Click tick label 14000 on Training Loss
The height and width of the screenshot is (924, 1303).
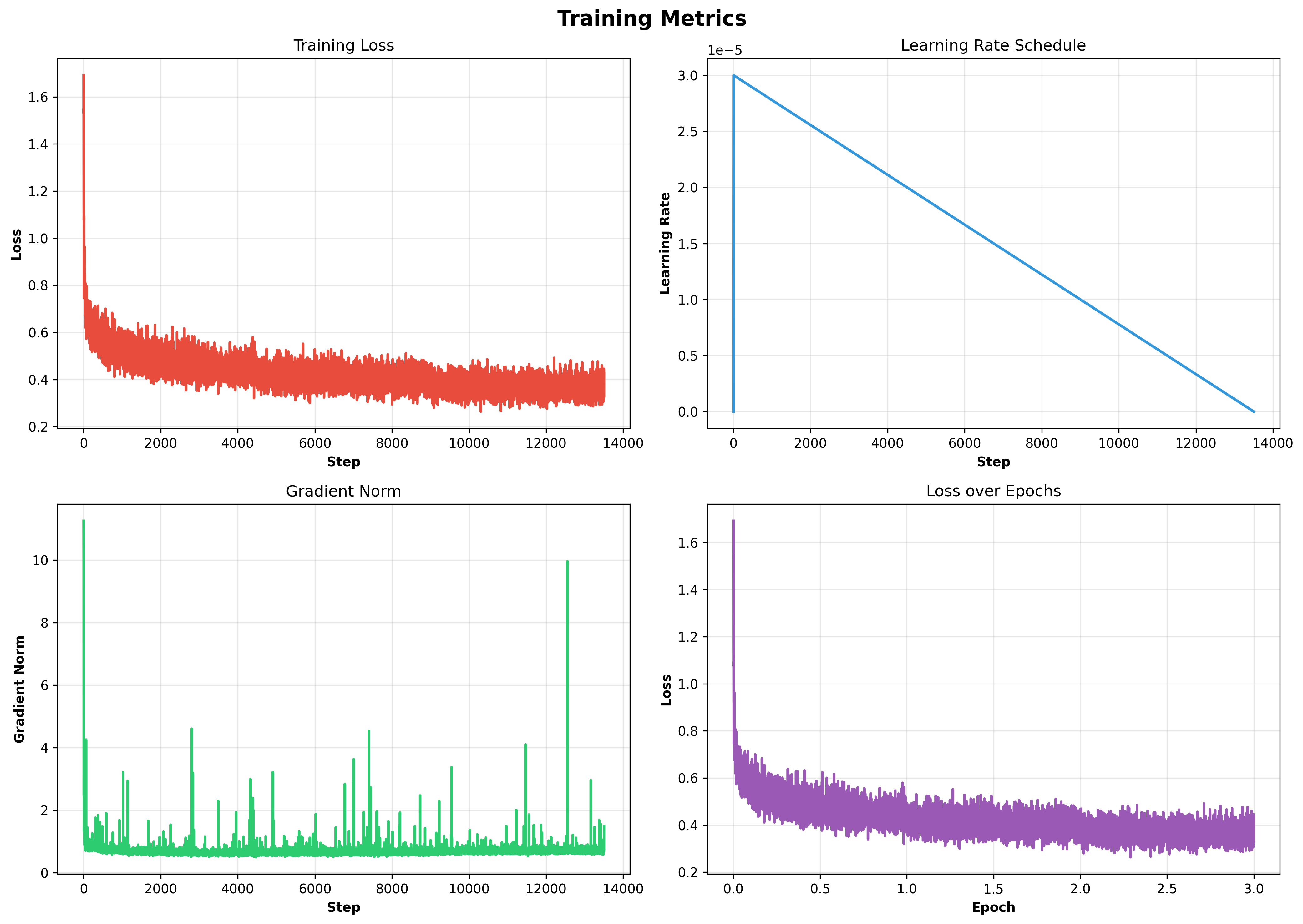623,443
